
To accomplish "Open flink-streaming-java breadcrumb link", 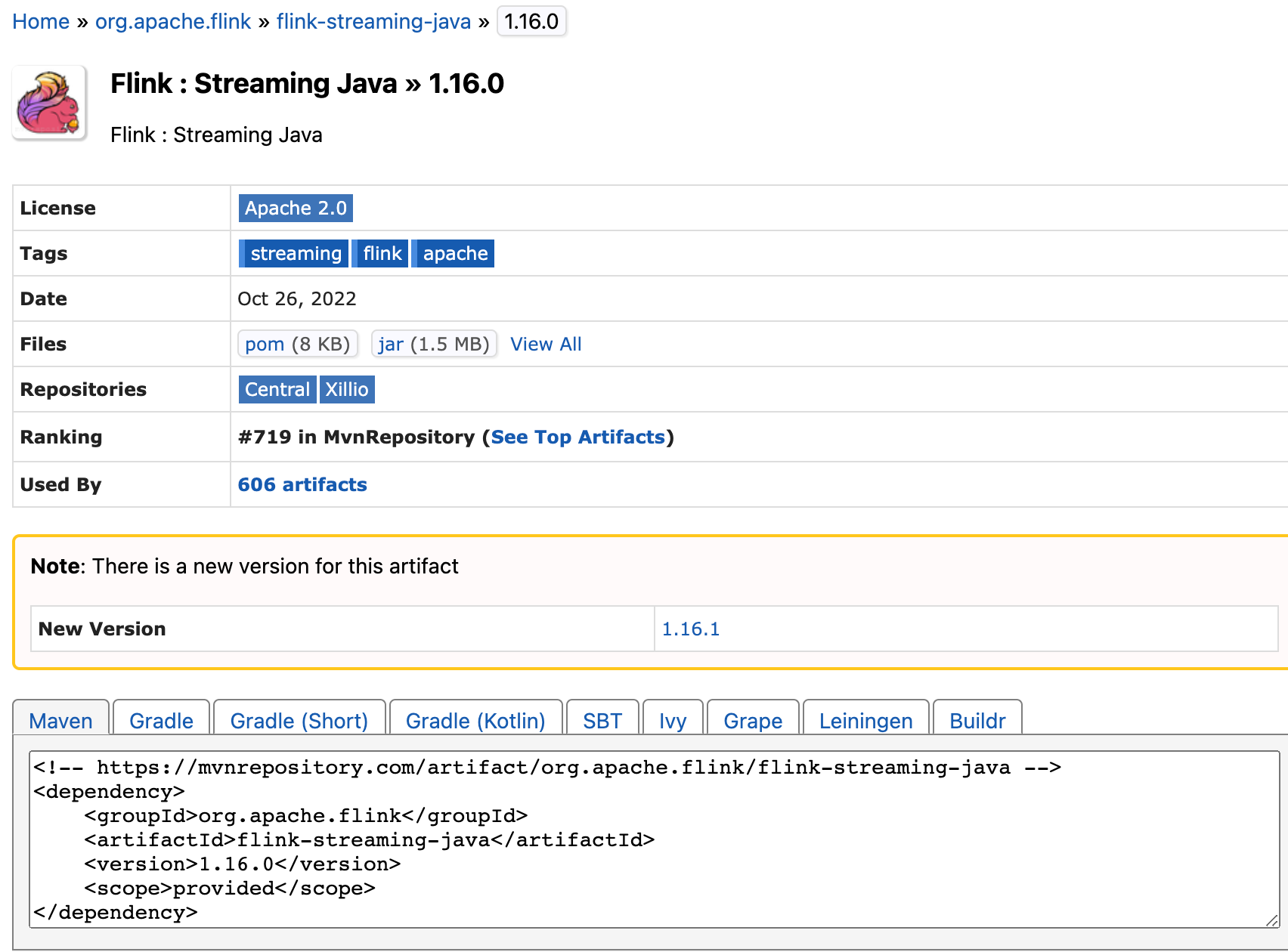I will pos(373,21).
